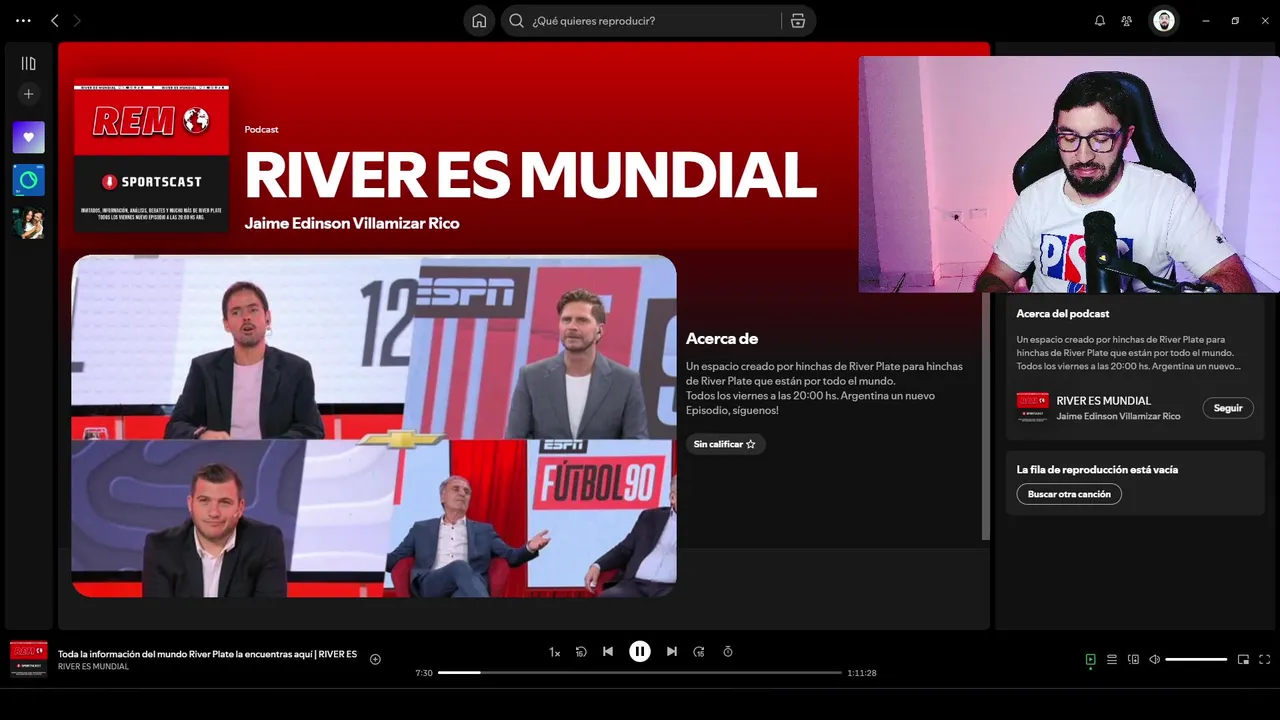1280x720 pixels.
Task: Toggle the Now Playing view
Action: click(1091, 660)
